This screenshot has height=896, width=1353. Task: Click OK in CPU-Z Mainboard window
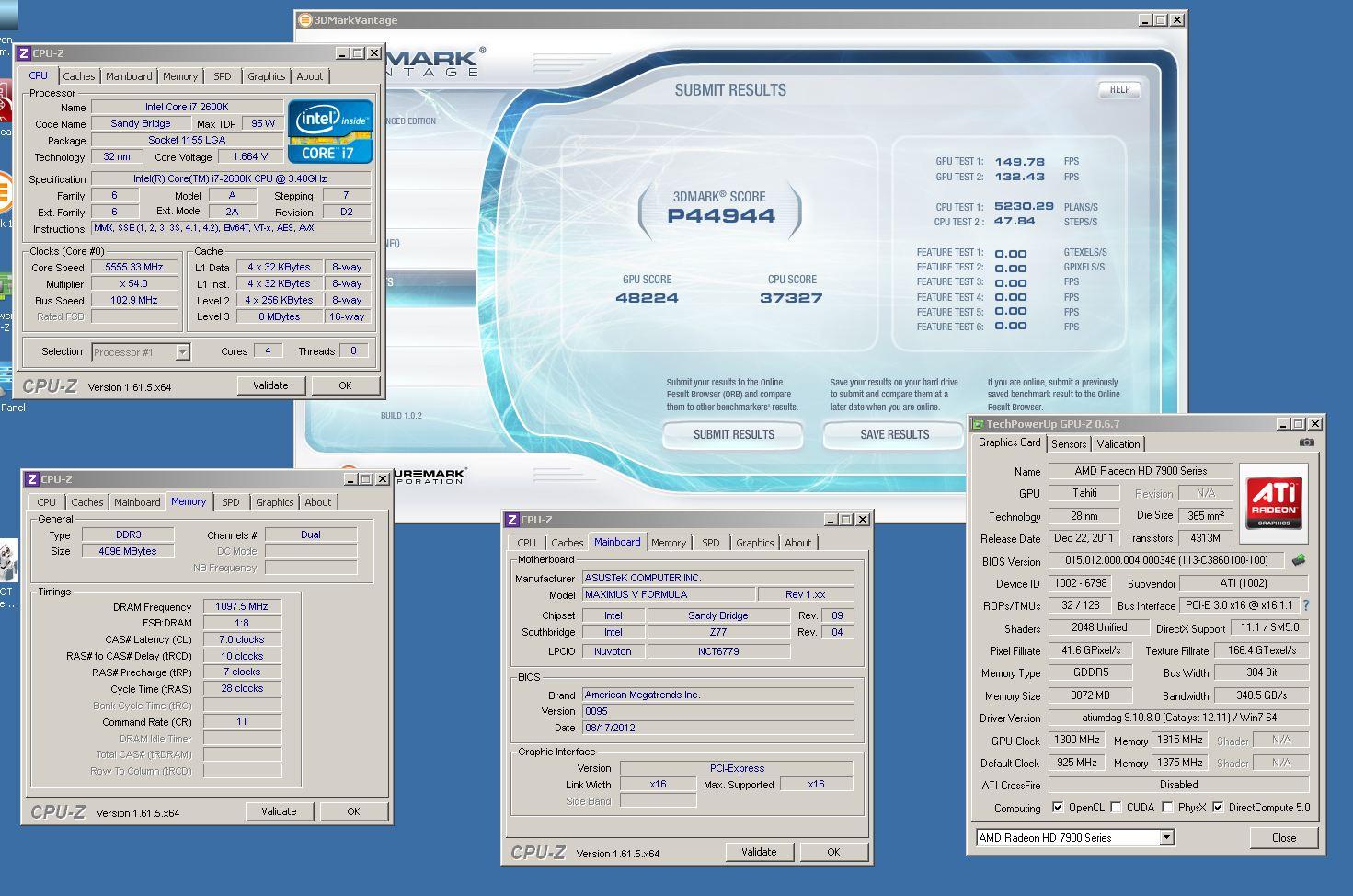coord(833,852)
